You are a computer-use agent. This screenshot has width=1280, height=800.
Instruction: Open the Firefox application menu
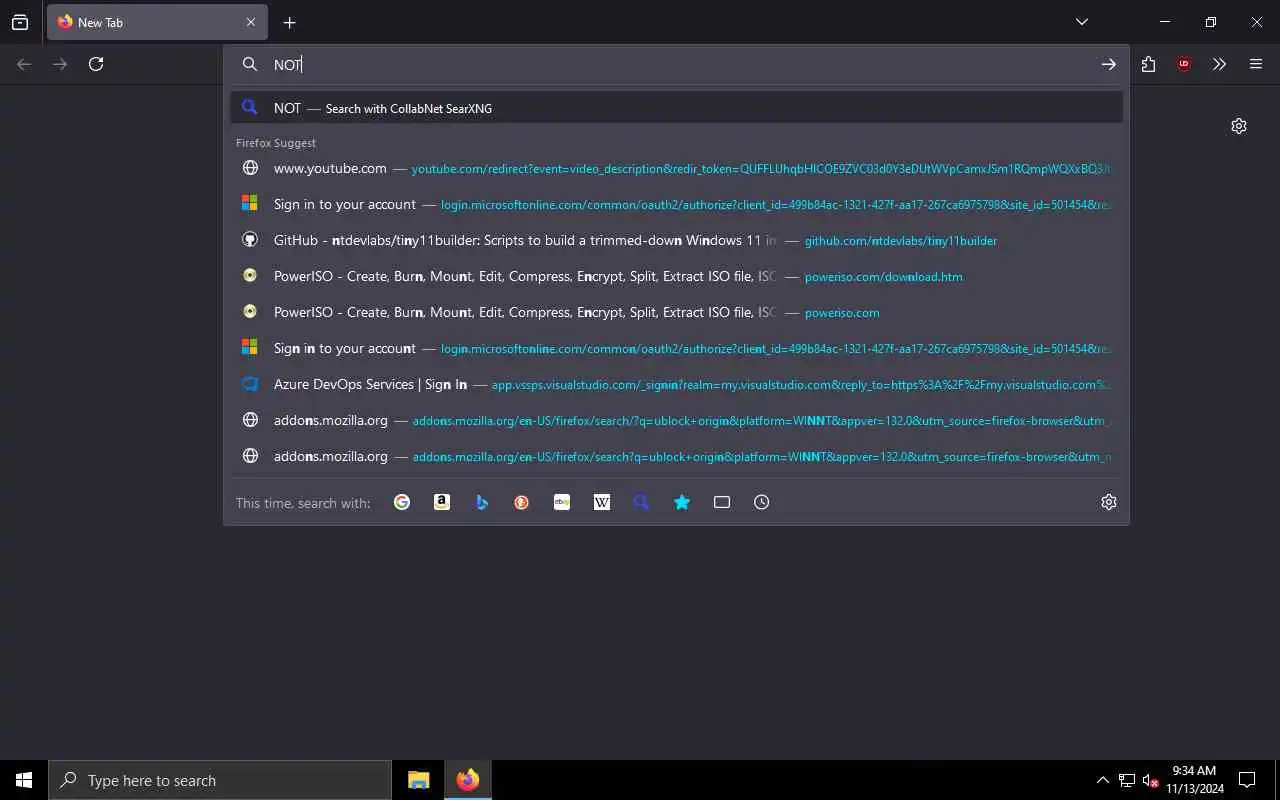(1256, 64)
